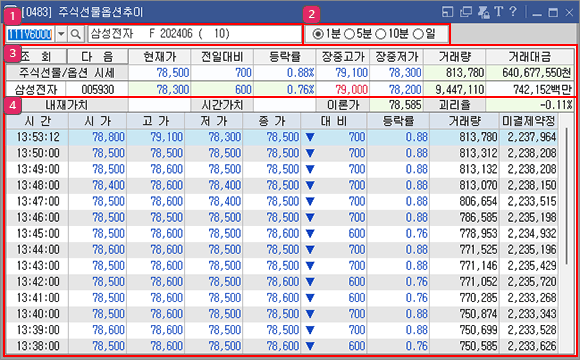Click the 고가 column header
The height and width of the screenshot is (360, 580).
(156, 121)
